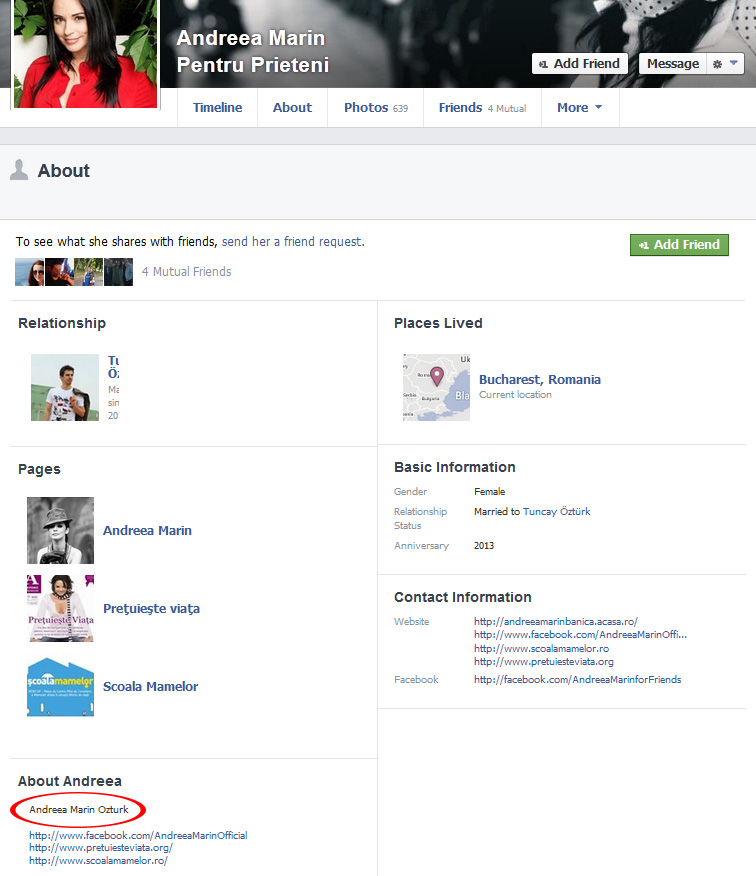Expand the More tab dropdown
The width and height of the screenshot is (756, 876).
(x=580, y=108)
